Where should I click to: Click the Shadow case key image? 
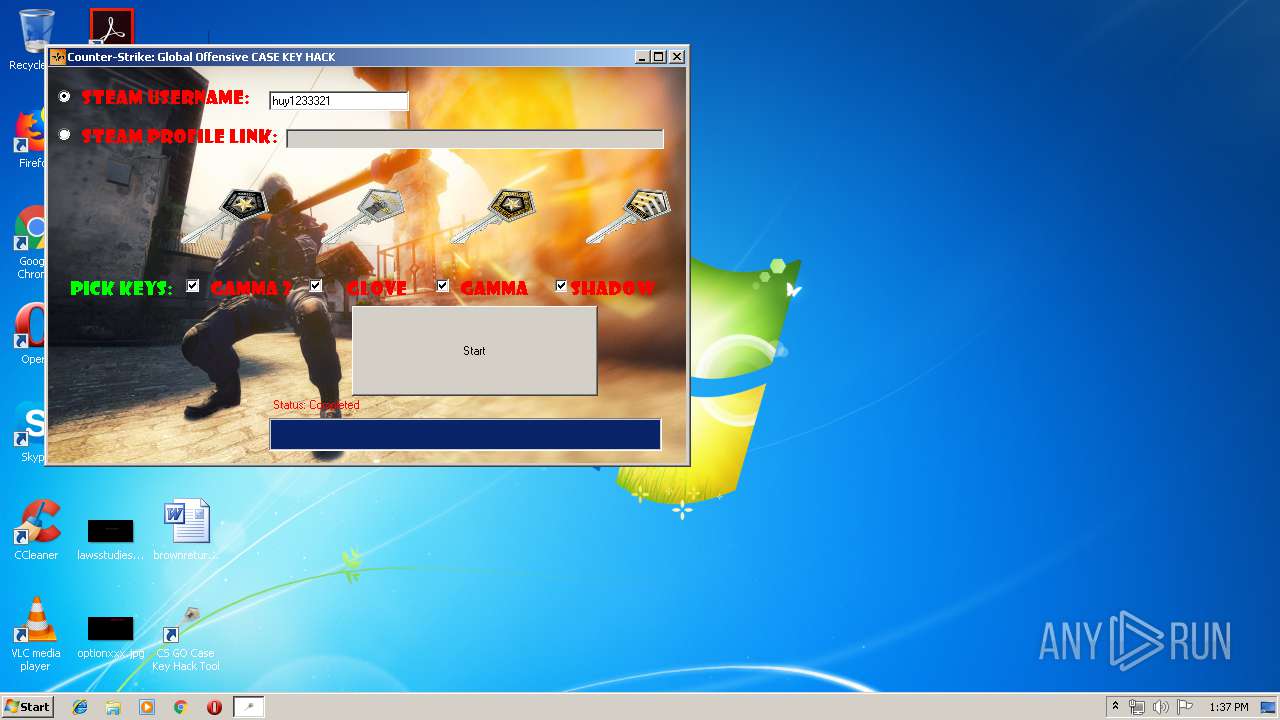pyautogui.click(x=627, y=215)
